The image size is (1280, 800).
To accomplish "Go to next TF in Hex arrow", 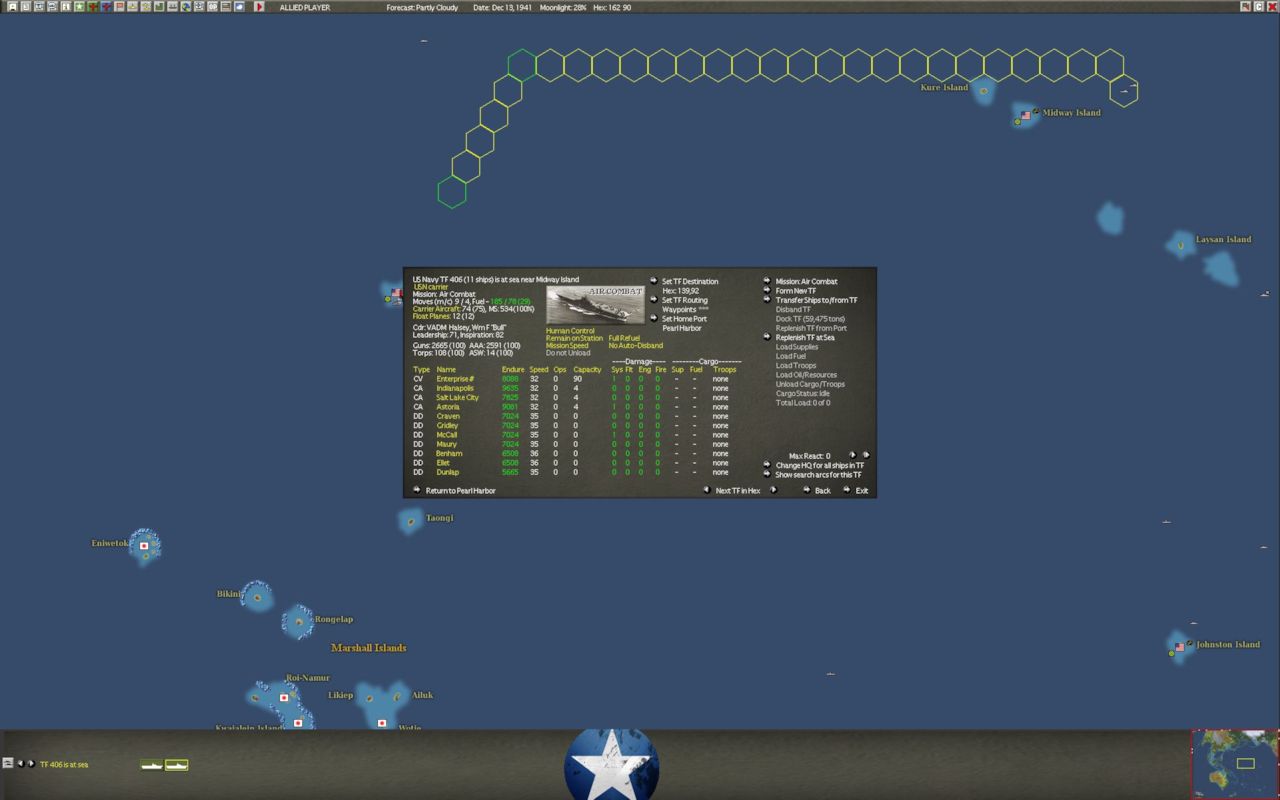I will click(x=773, y=490).
